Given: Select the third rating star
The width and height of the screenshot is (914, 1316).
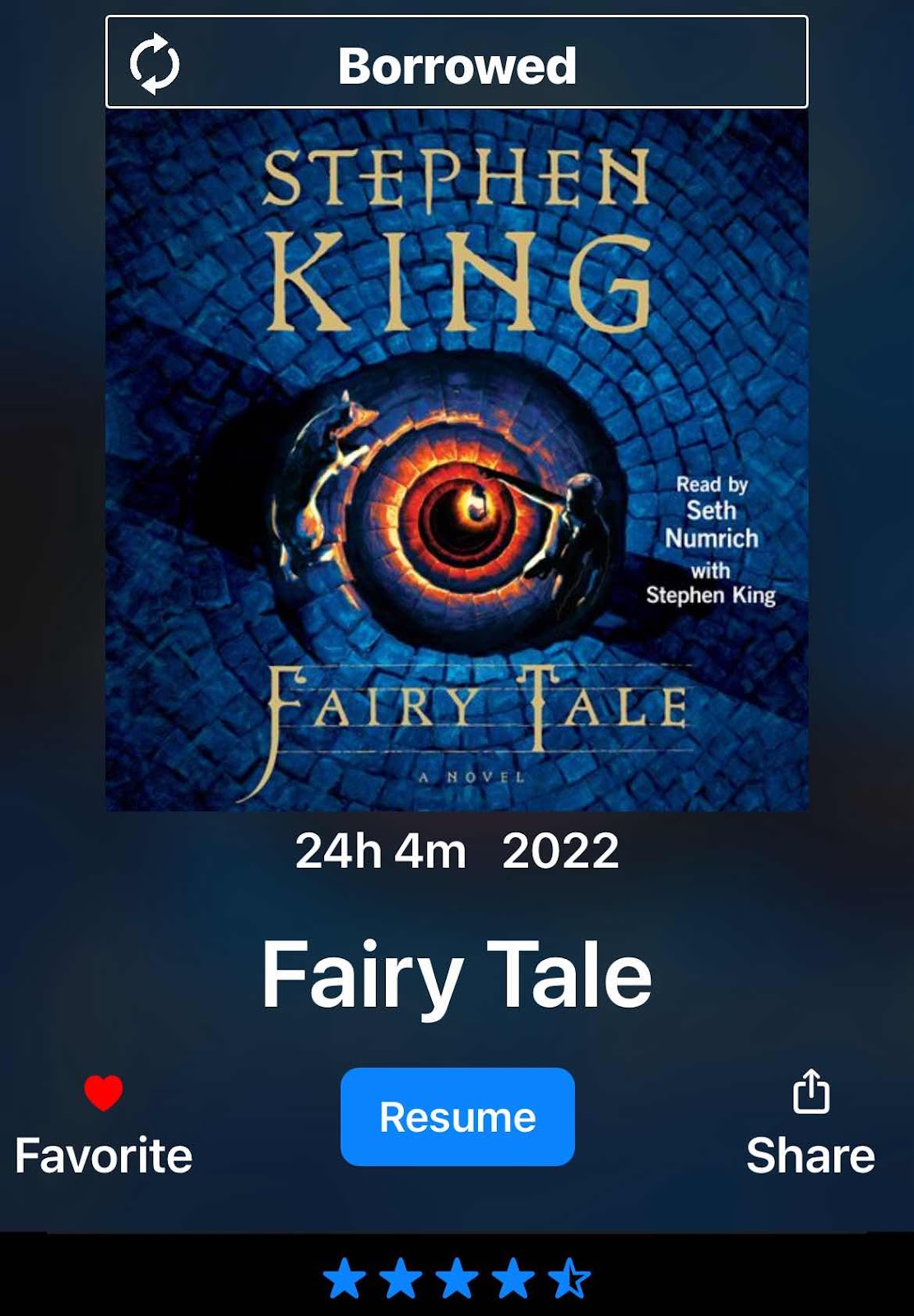Looking at the screenshot, I should pyautogui.click(x=457, y=1278).
